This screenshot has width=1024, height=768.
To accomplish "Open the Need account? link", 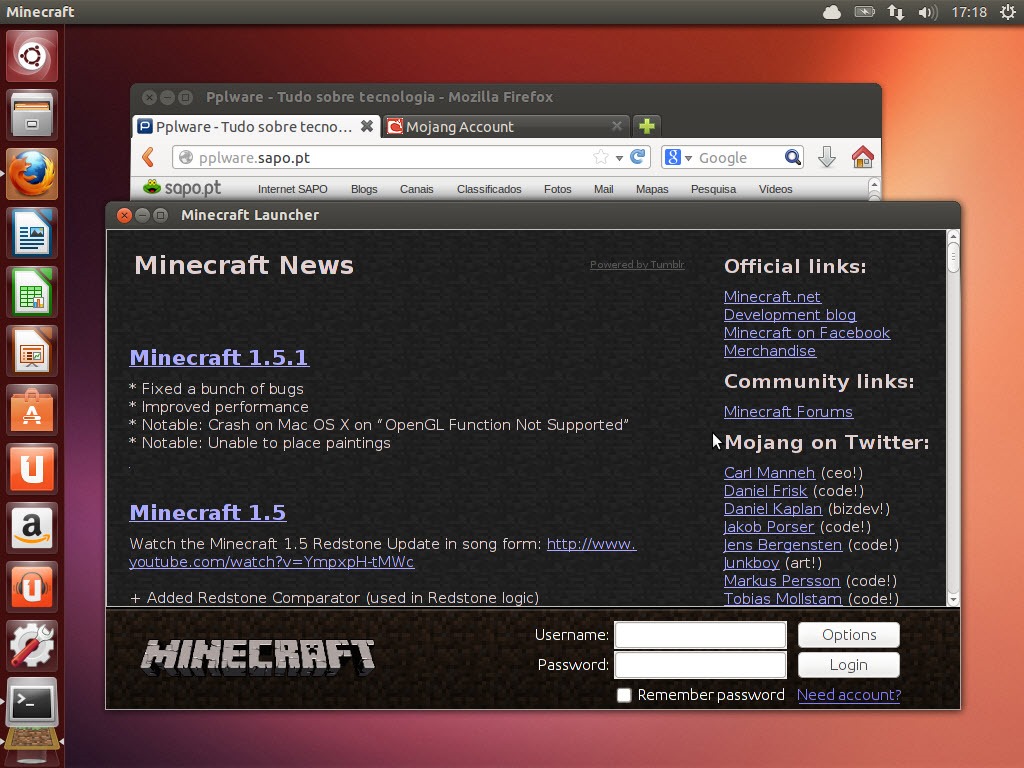I will (848, 695).
